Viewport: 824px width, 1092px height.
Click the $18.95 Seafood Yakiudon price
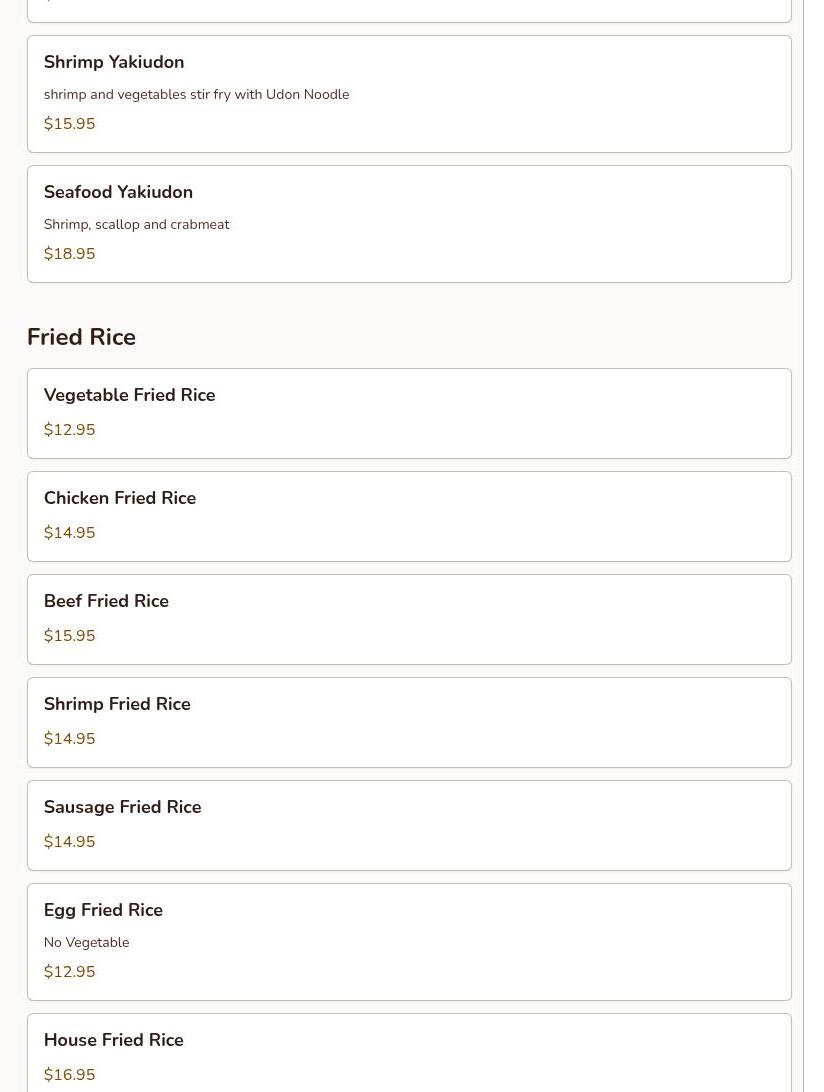tap(70, 254)
